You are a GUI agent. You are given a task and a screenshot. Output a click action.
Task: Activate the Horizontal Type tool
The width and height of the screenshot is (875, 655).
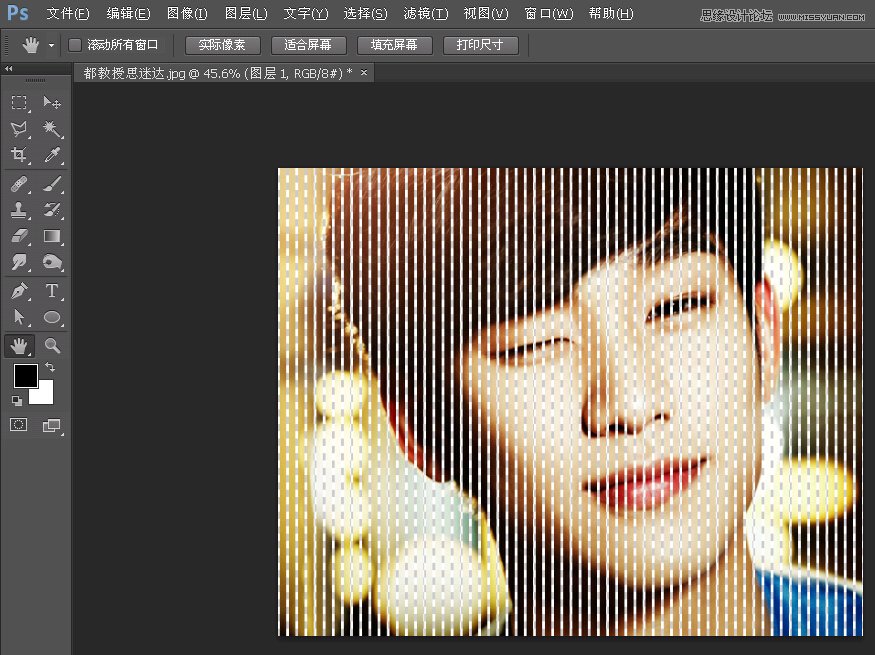click(x=52, y=290)
